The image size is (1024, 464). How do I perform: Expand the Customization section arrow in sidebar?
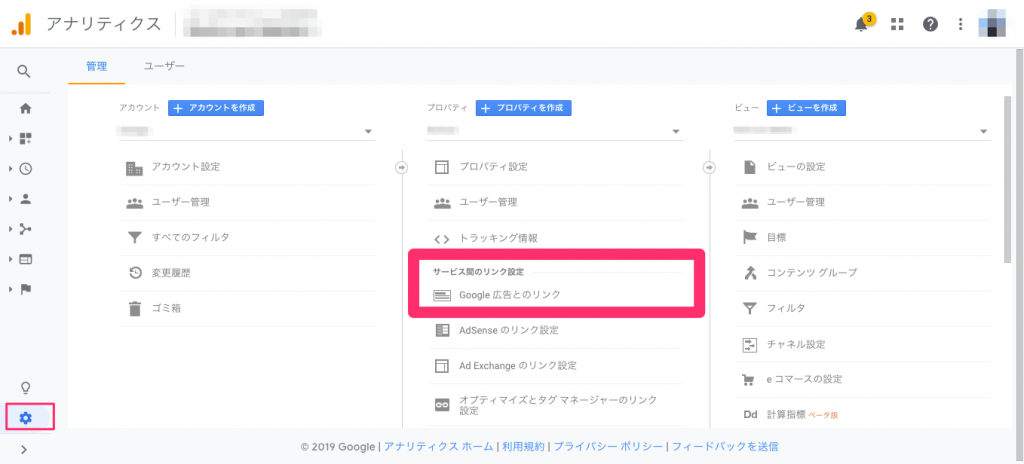tap(10, 139)
